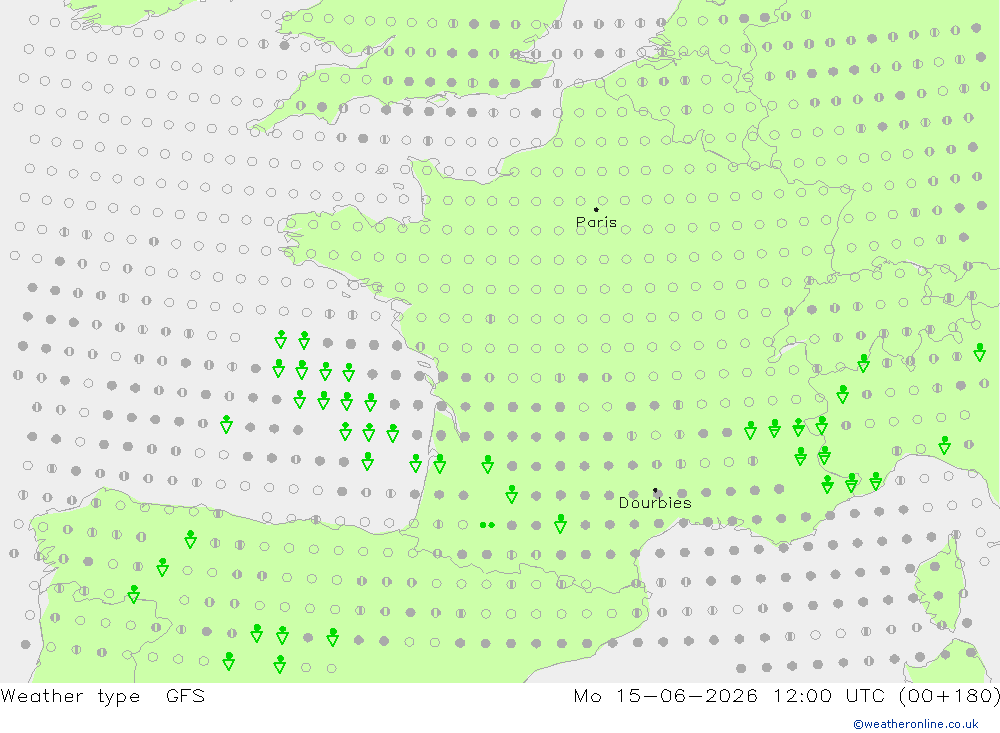The image size is (1000, 733).
Task: Click the green double-dot drizzle symbol
Action: [487, 525]
